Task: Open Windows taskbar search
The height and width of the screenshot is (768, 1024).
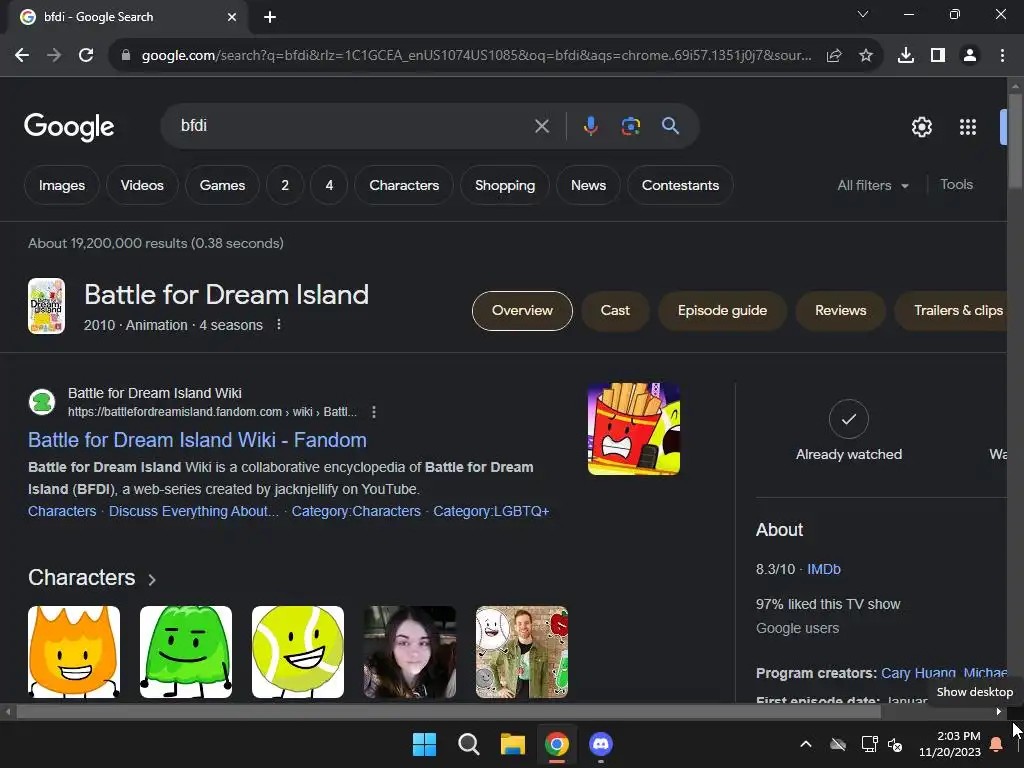Action: 468,744
